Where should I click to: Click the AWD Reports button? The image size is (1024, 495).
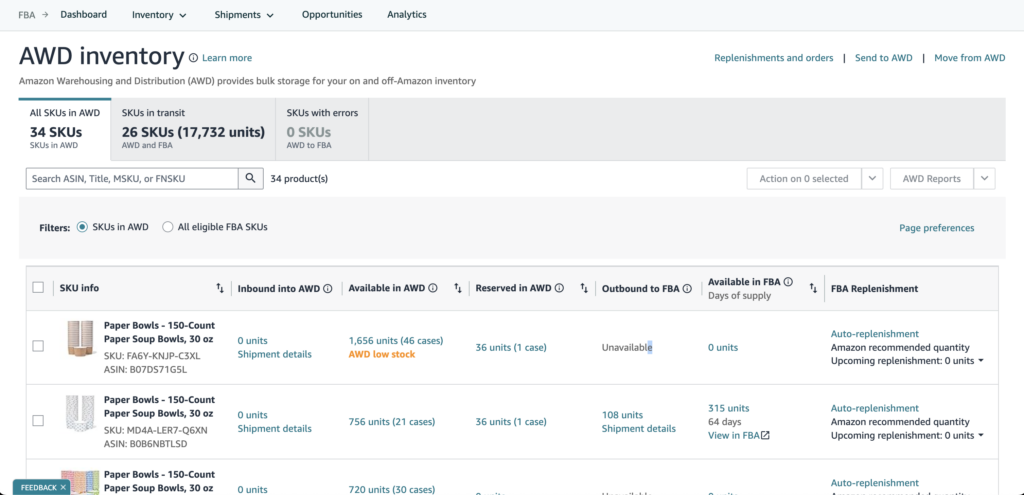click(932, 179)
